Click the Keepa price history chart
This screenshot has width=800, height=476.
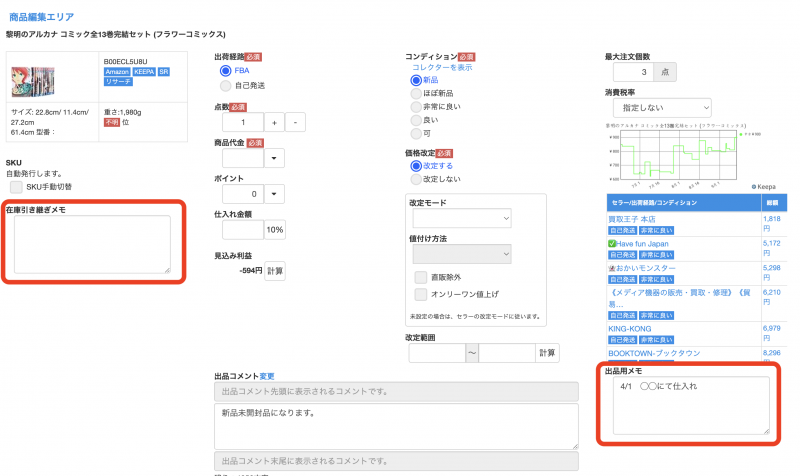coord(684,156)
